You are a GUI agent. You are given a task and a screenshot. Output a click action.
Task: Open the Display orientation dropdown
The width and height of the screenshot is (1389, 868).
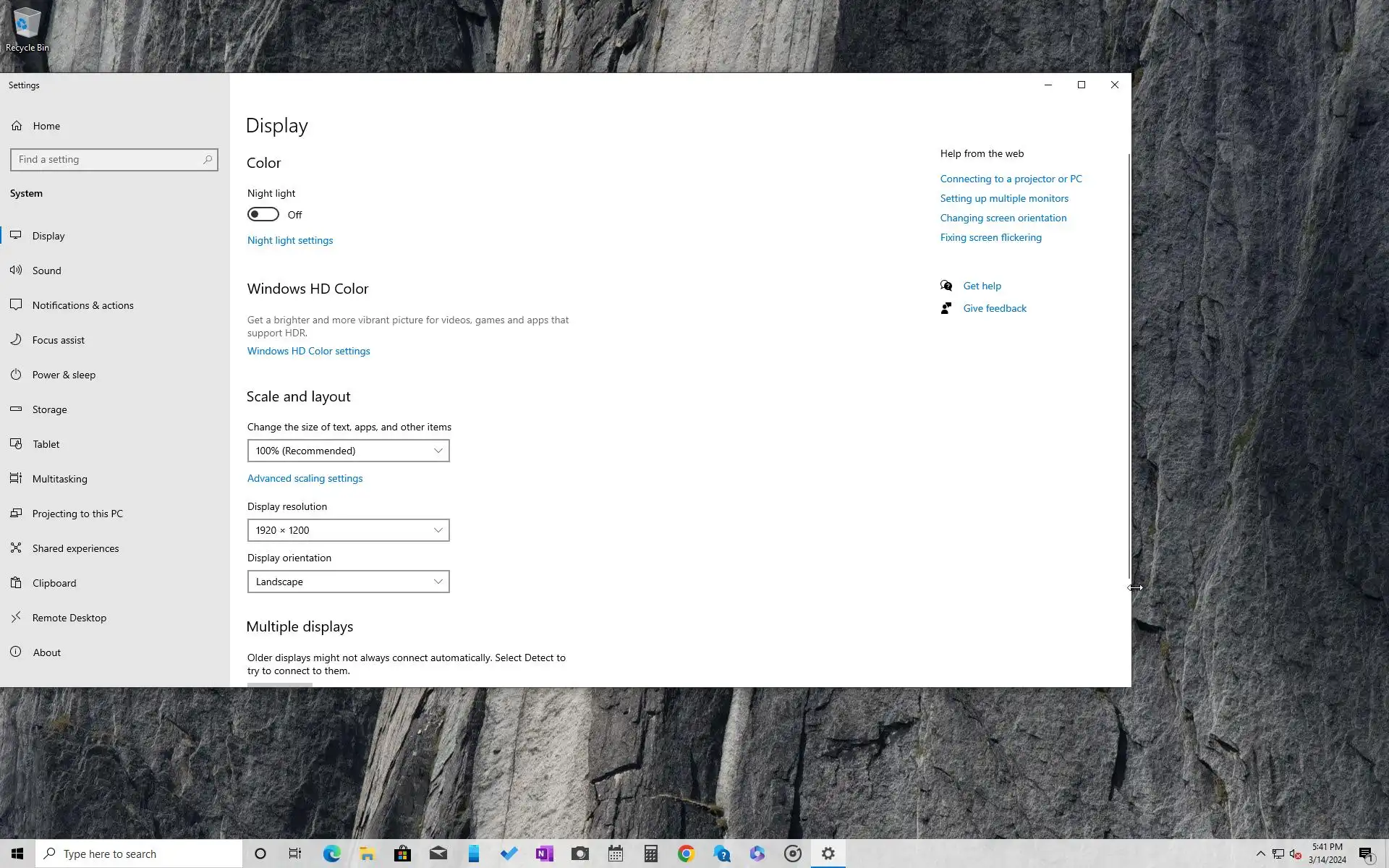(348, 582)
